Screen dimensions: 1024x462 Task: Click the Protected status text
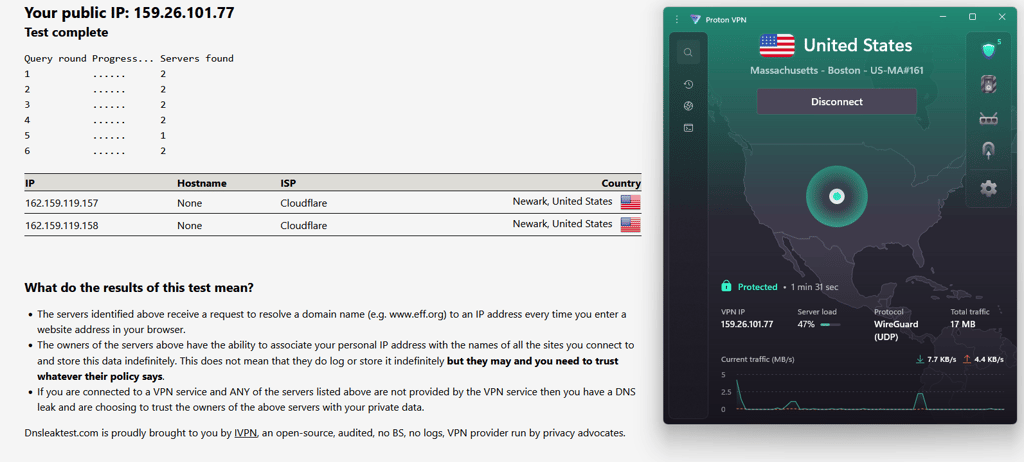(758, 287)
